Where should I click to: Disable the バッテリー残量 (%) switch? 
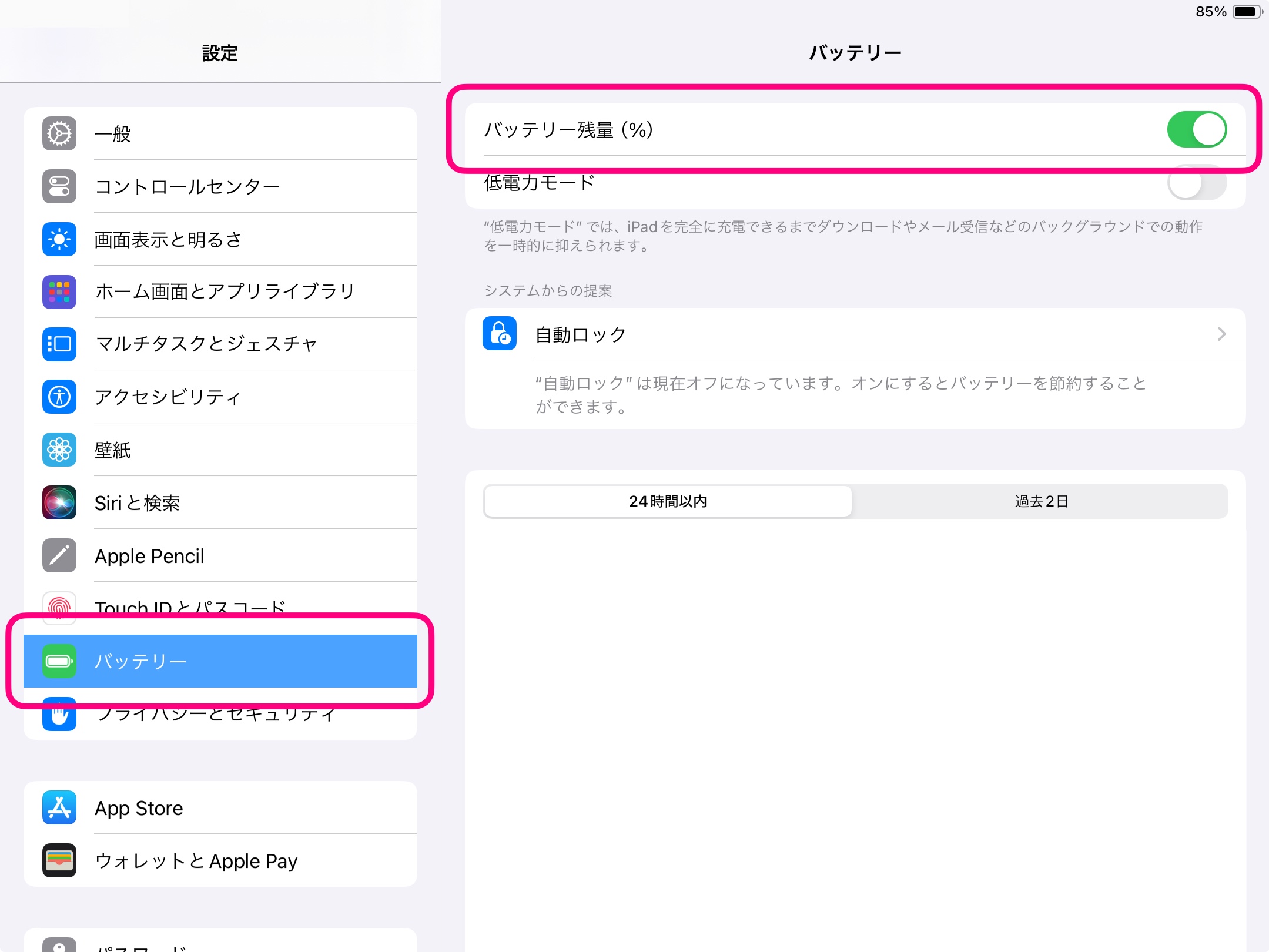point(1196,130)
